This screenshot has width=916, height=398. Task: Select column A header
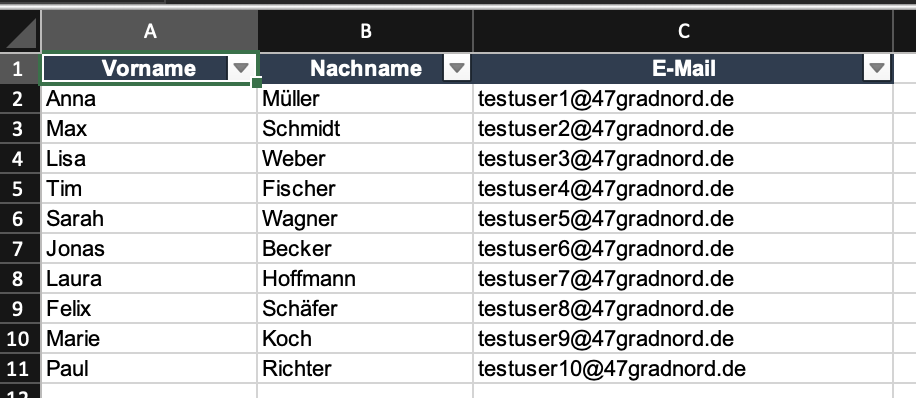[x=150, y=31]
